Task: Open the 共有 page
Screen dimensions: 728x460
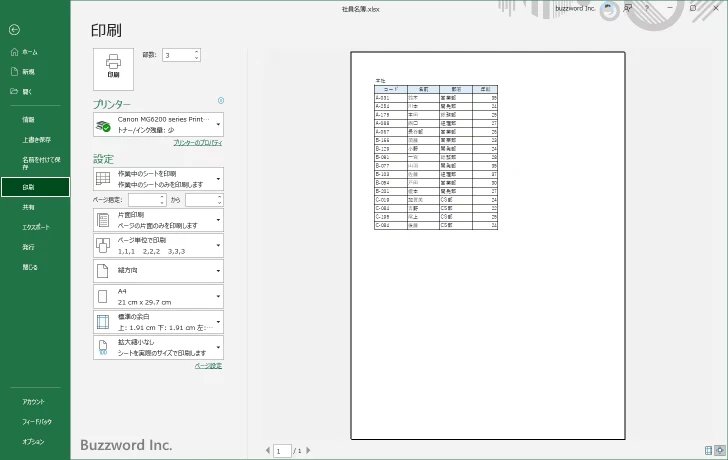Action: pyautogui.click(x=28, y=207)
